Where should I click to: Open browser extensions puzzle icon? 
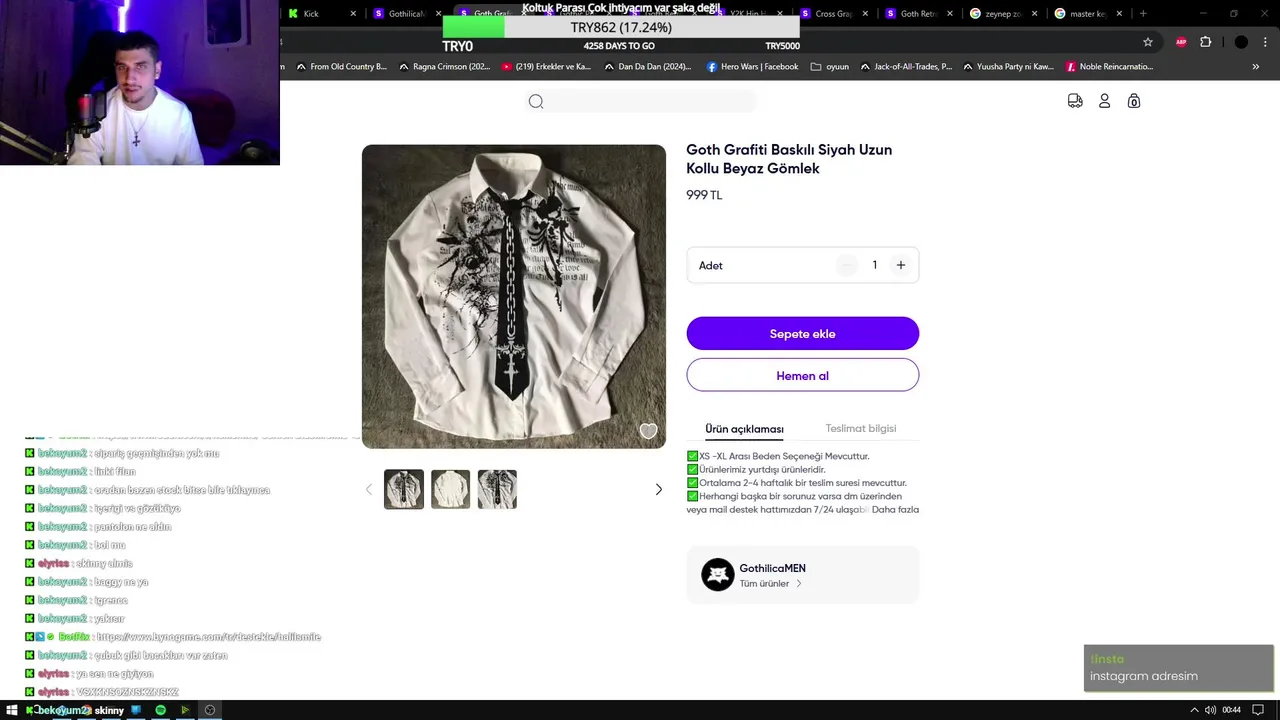pyautogui.click(x=1205, y=42)
